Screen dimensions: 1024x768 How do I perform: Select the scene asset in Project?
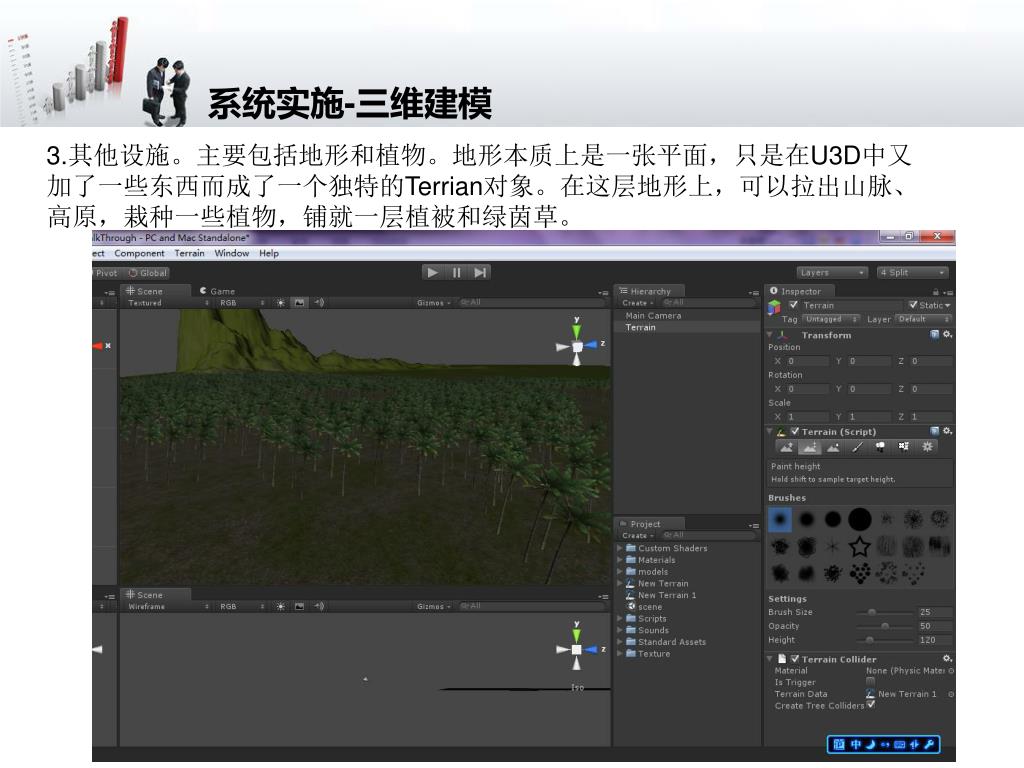[644, 607]
